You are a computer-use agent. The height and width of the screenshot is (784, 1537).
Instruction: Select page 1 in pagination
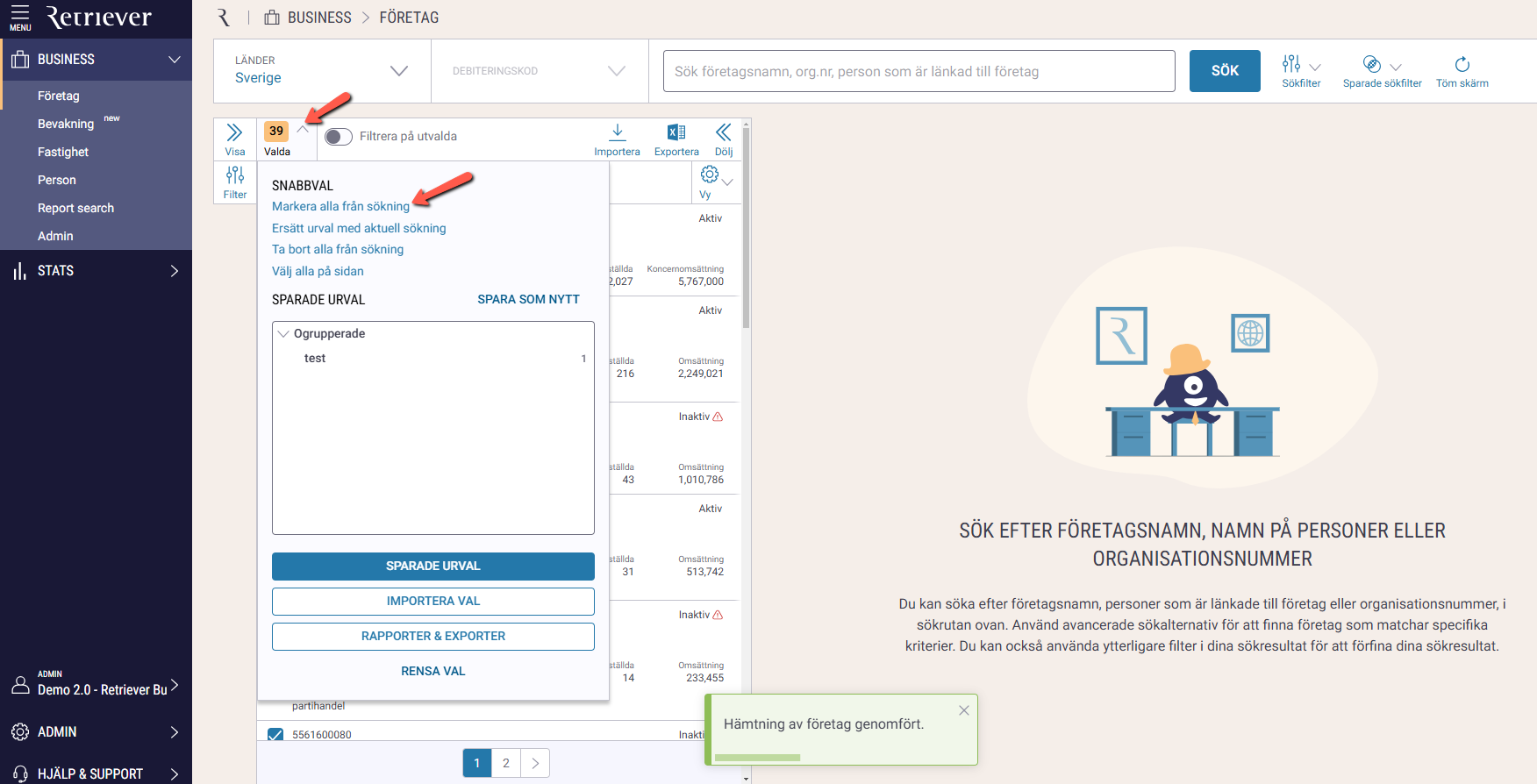(477, 763)
